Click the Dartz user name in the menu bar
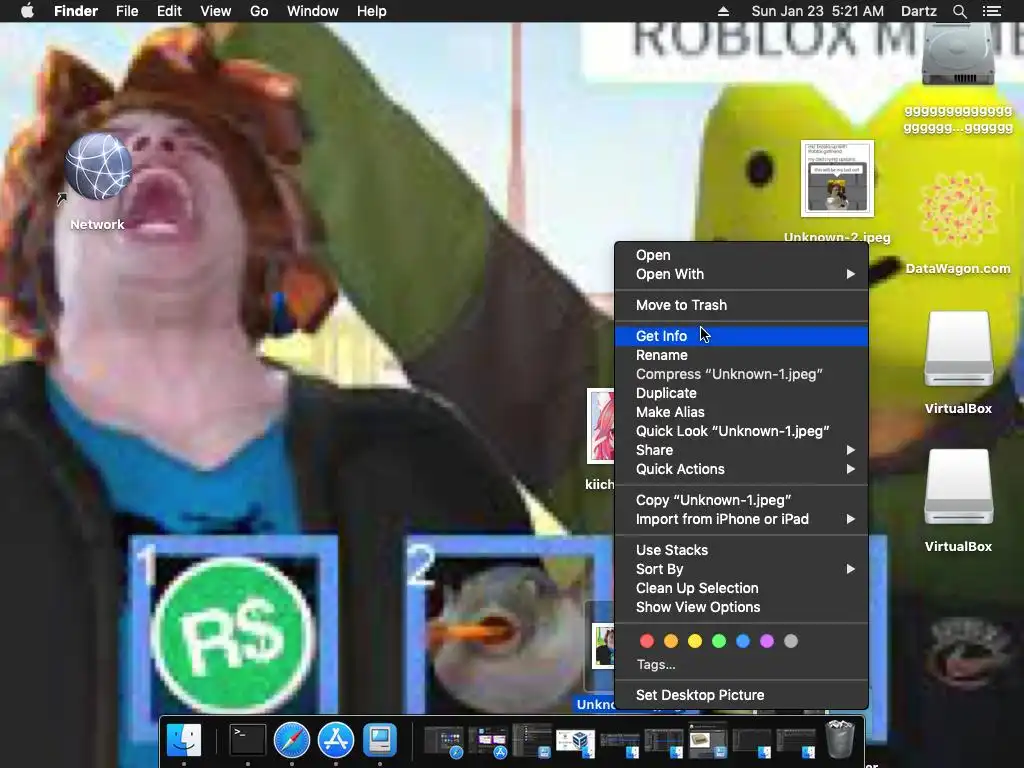1024x768 pixels. pos(918,11)
